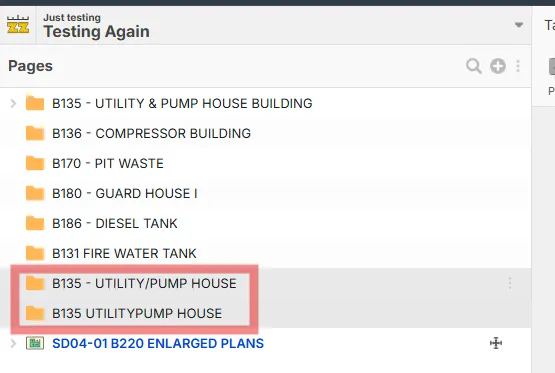Click the yellow ZZ project logo
The image size is (555, 373).
tap(18, 25)
